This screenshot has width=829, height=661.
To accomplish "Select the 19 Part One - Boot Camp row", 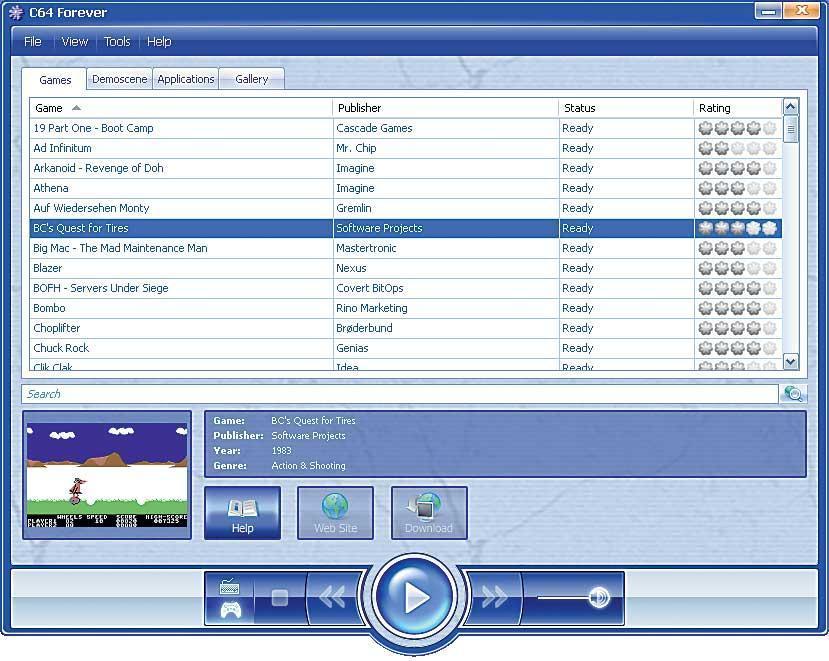I will 406,128.
